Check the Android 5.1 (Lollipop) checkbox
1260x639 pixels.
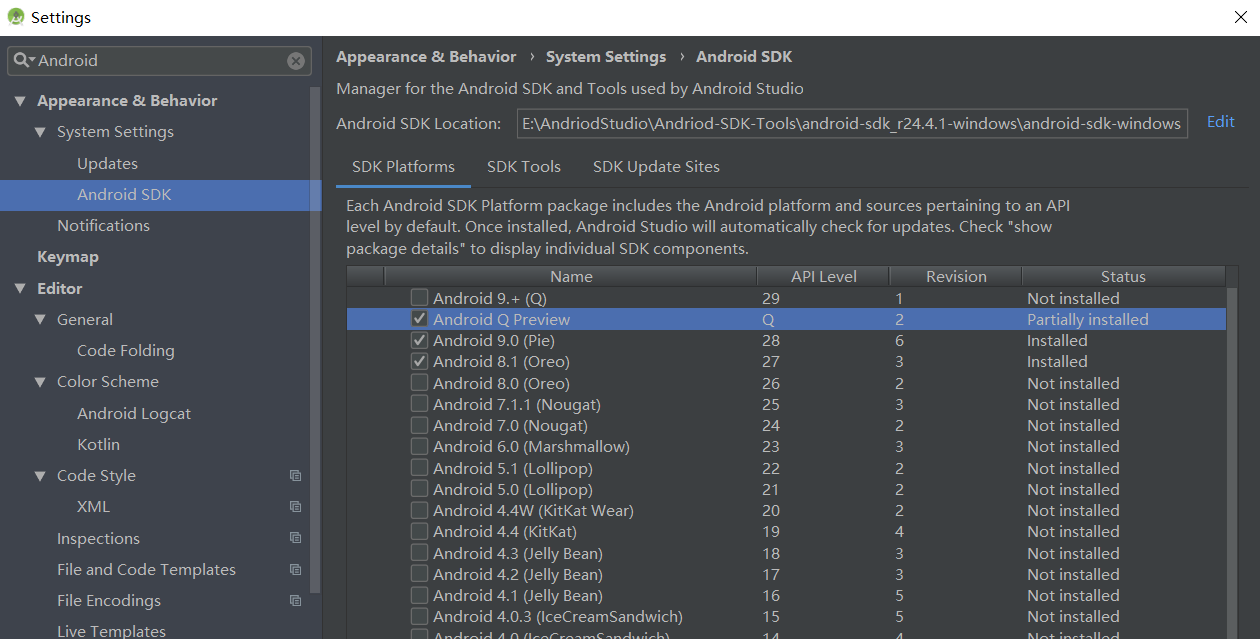pos(420,468)
